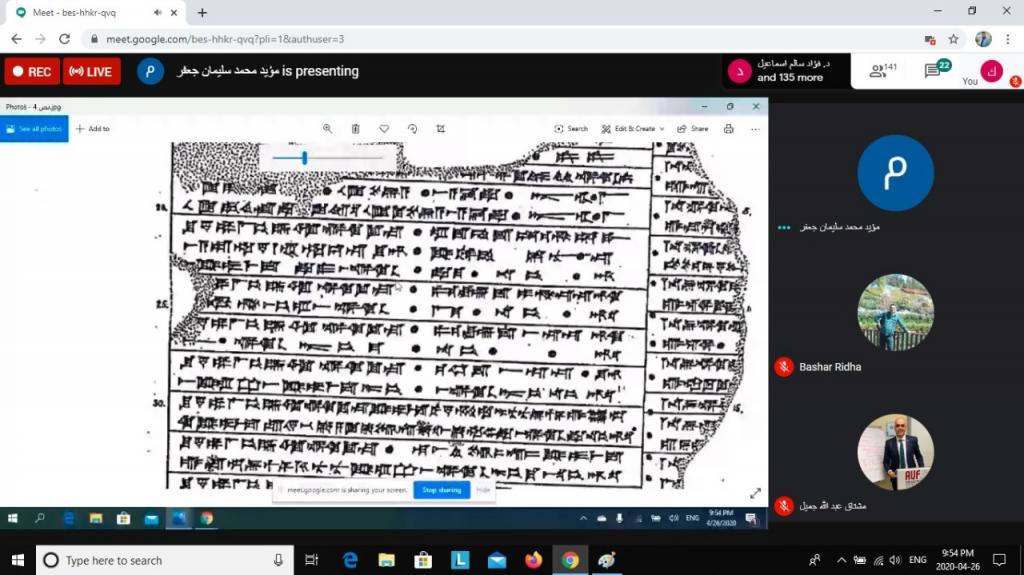Show hidden system tray icons
The image size is (1024, 575).
(x=841, y=560)
